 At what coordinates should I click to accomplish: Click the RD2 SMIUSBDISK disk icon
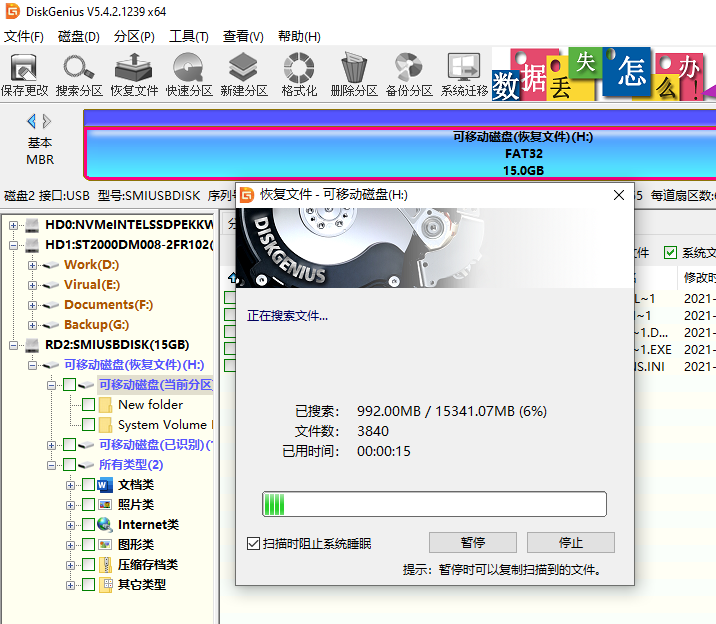[32, 345]
